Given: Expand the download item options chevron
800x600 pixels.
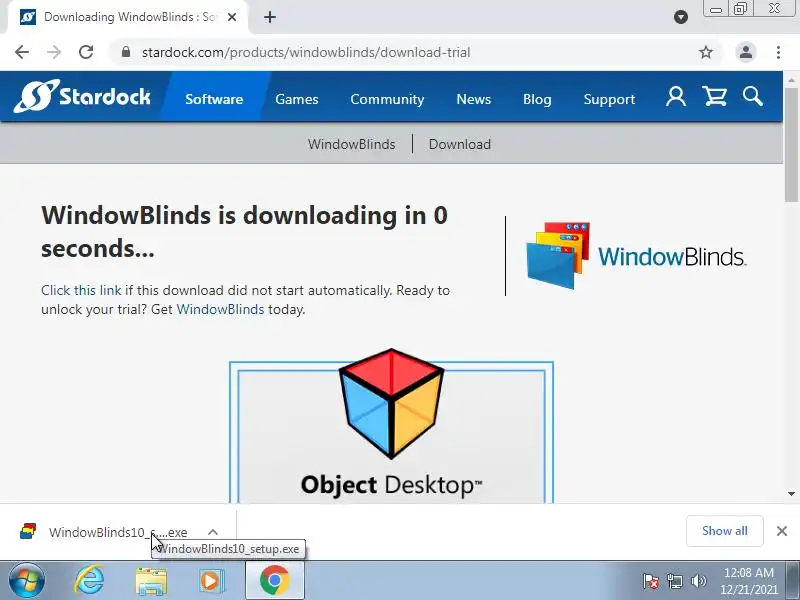Looking at the screenshot, I should (x=213, y=532).
